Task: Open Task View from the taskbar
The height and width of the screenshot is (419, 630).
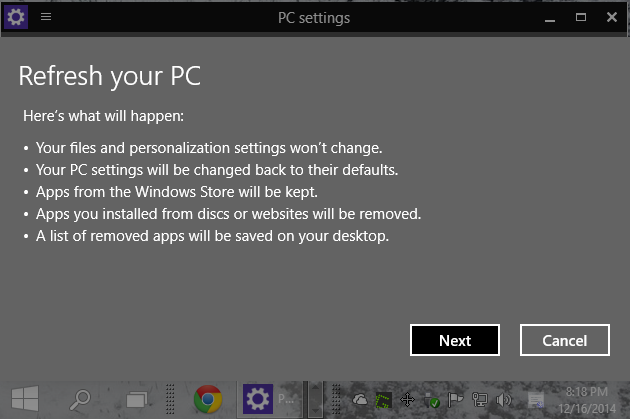Action: pyautogui.click(x=137, y=400)
